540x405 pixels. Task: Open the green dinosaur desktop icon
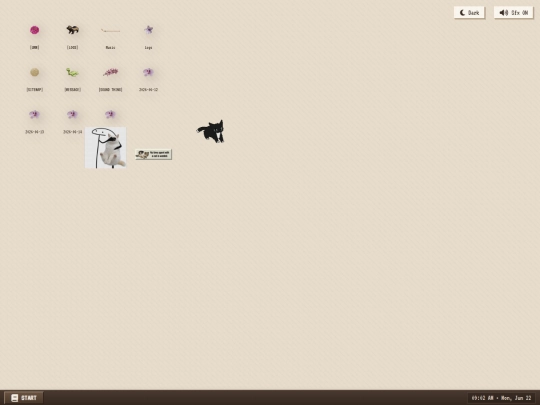[x=72, y=72]
